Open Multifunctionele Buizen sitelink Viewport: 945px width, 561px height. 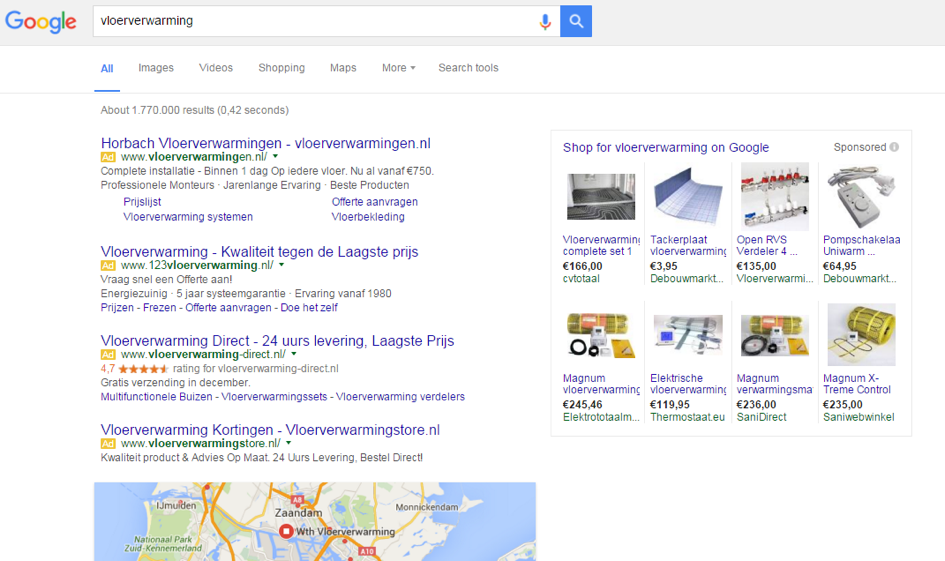[156, 397]
